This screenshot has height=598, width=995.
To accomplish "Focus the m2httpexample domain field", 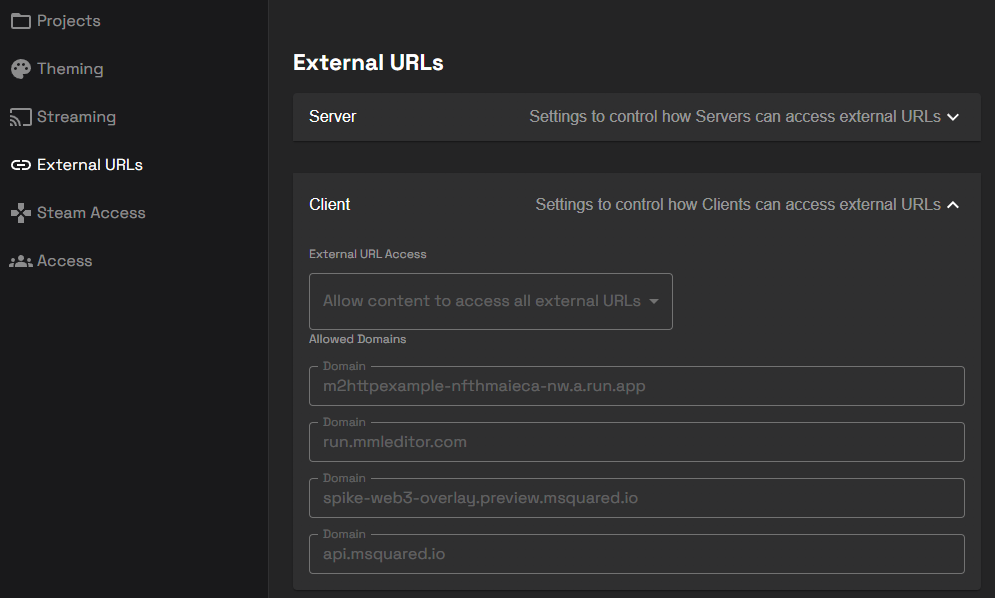I will point(636,386).
